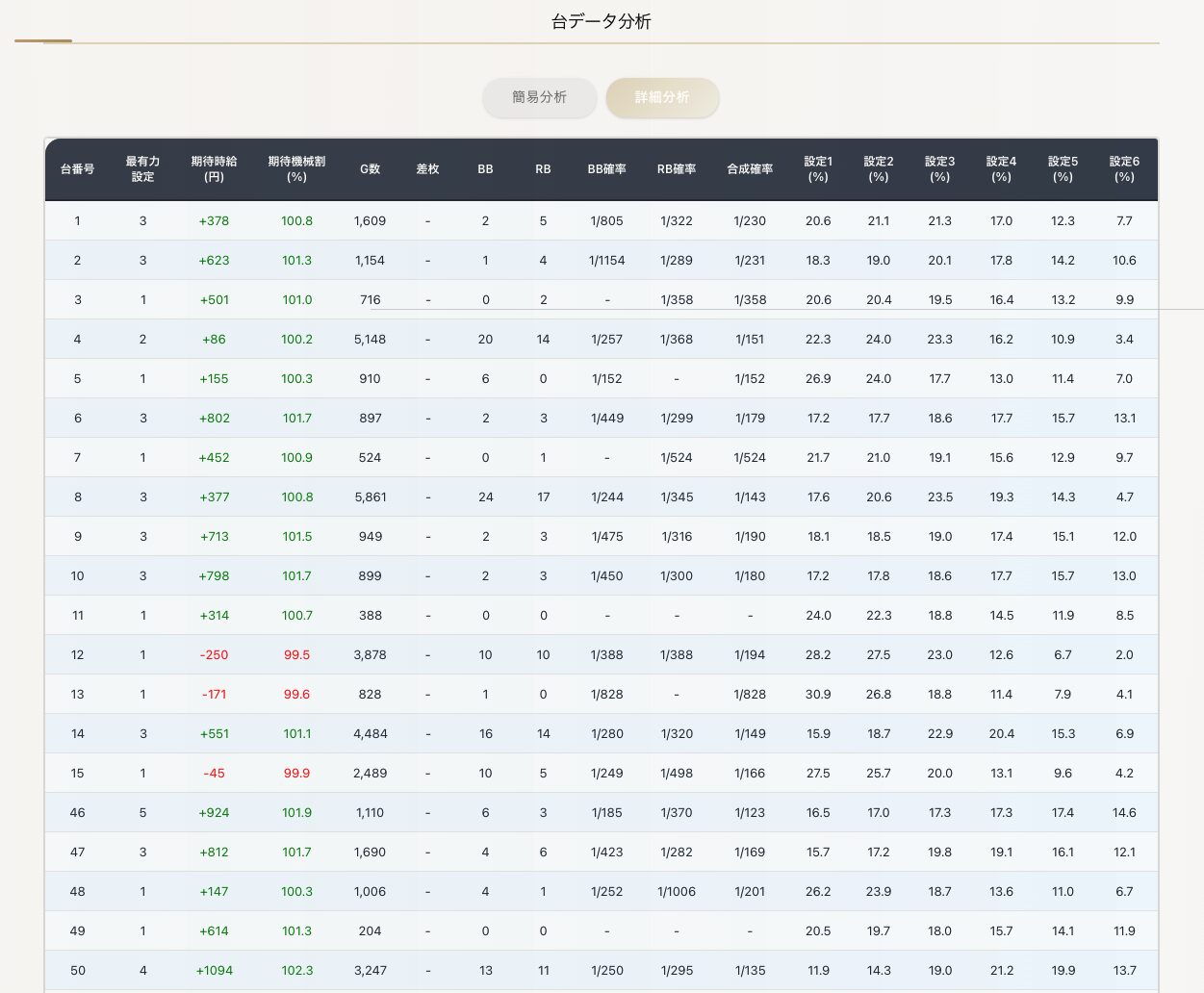The height and width of the screenshot is (993, 1204).
Task: Sort table by 期待時給(円) header
Action: [x=214, y=169]
